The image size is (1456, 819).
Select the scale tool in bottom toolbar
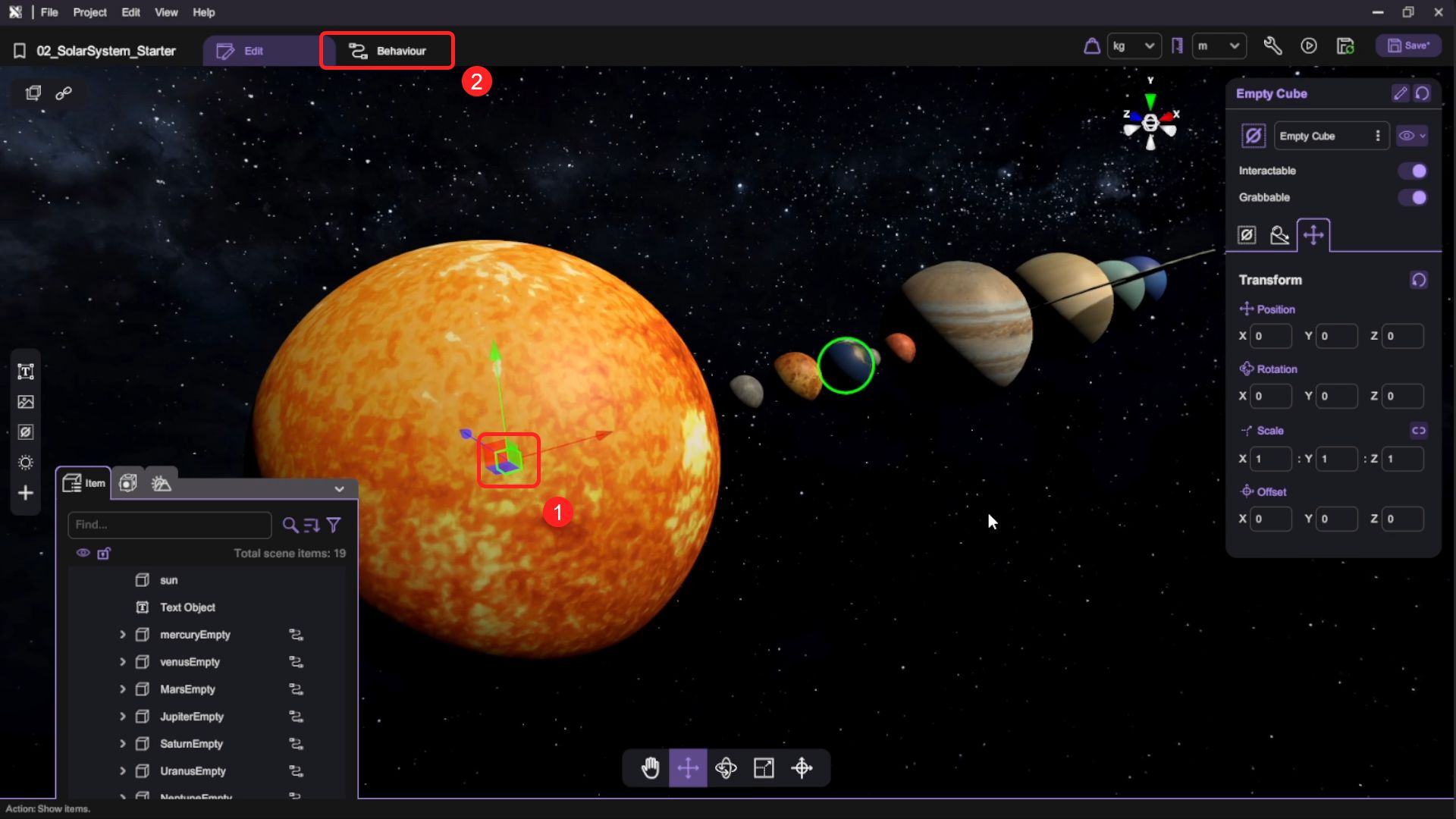click(764, 768)
